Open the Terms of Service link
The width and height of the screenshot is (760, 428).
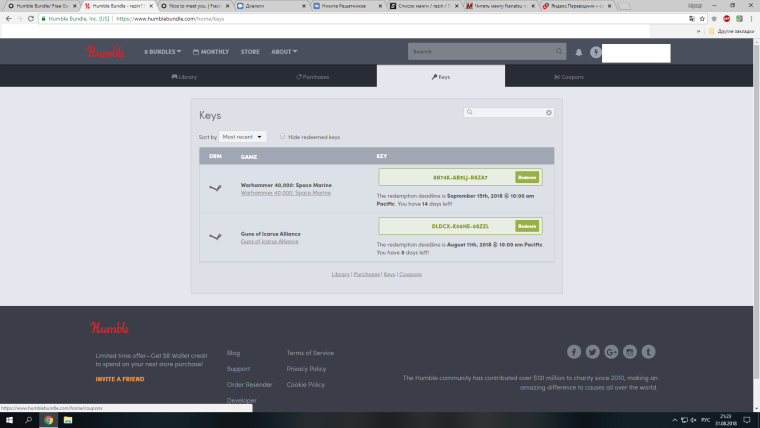coord(310,353)
